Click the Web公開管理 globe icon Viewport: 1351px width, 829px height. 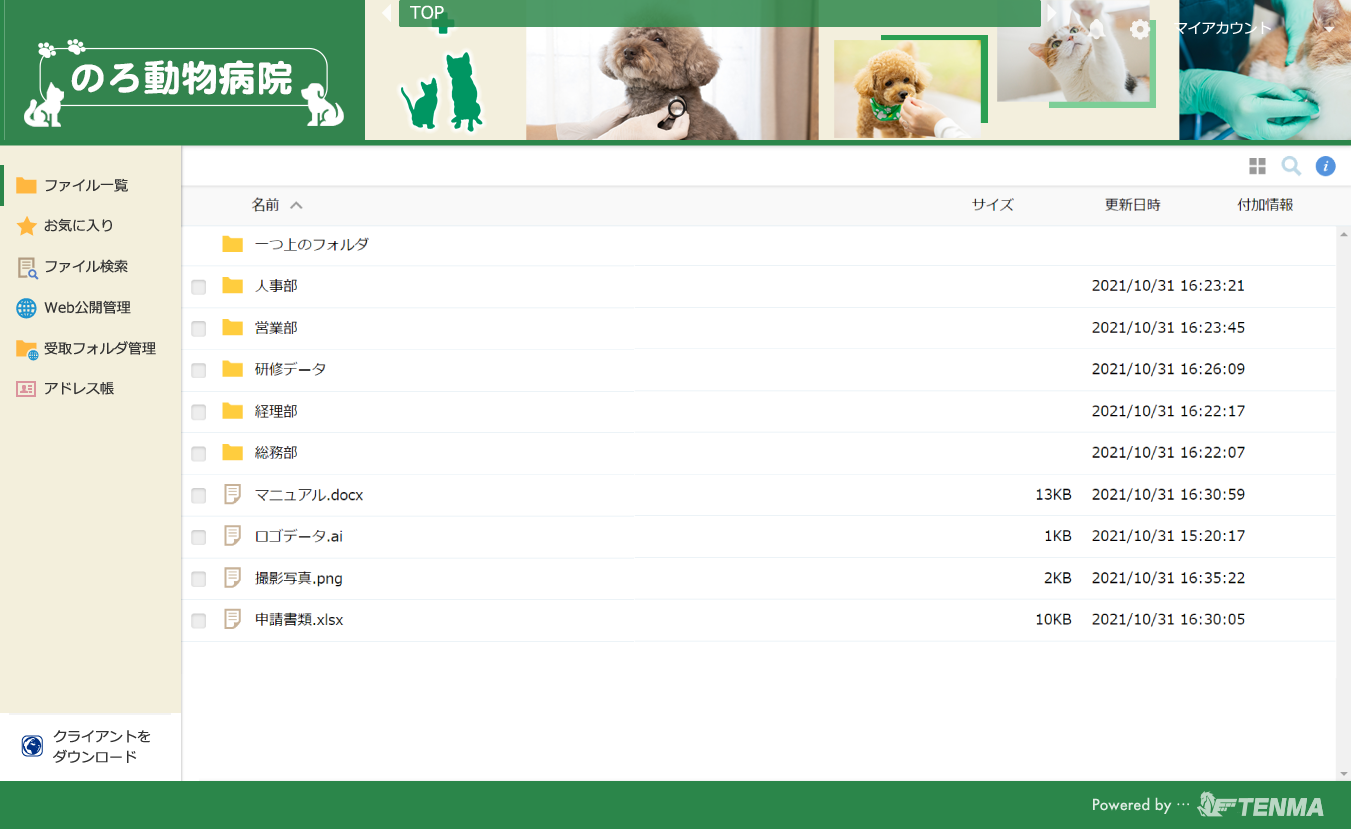coord(26,308)
